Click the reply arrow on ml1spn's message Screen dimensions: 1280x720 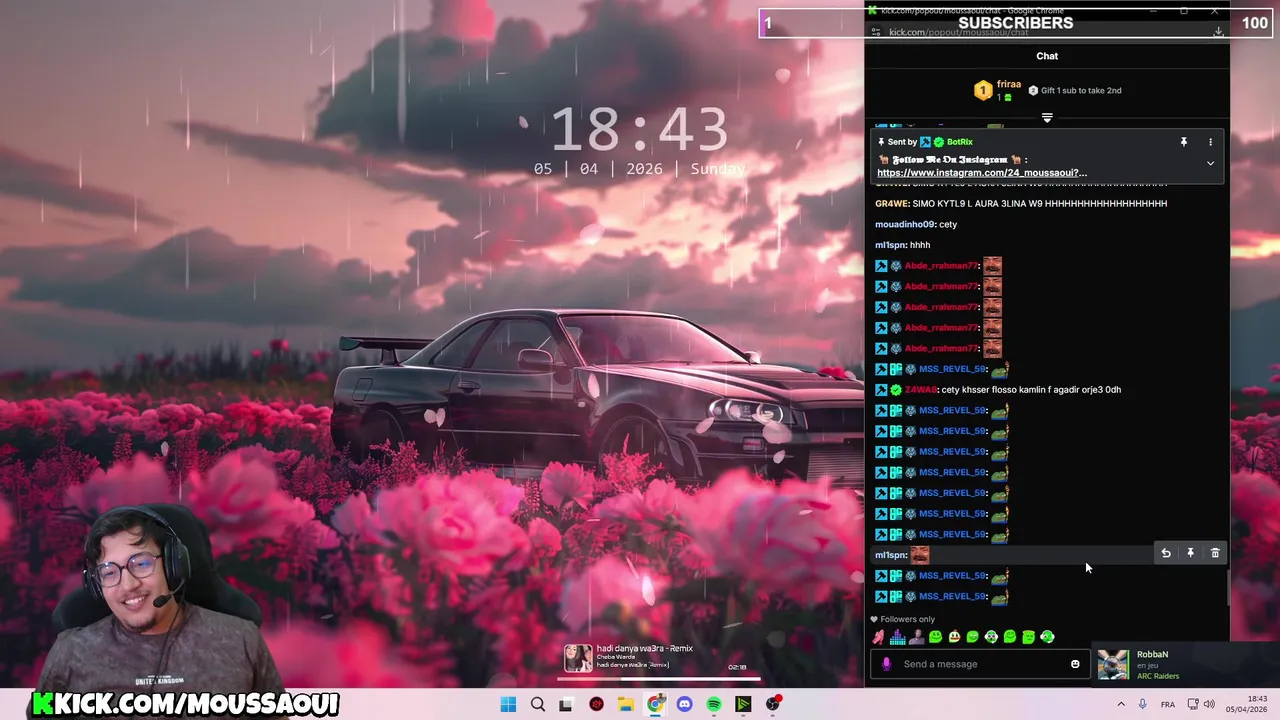(1166, 553)
